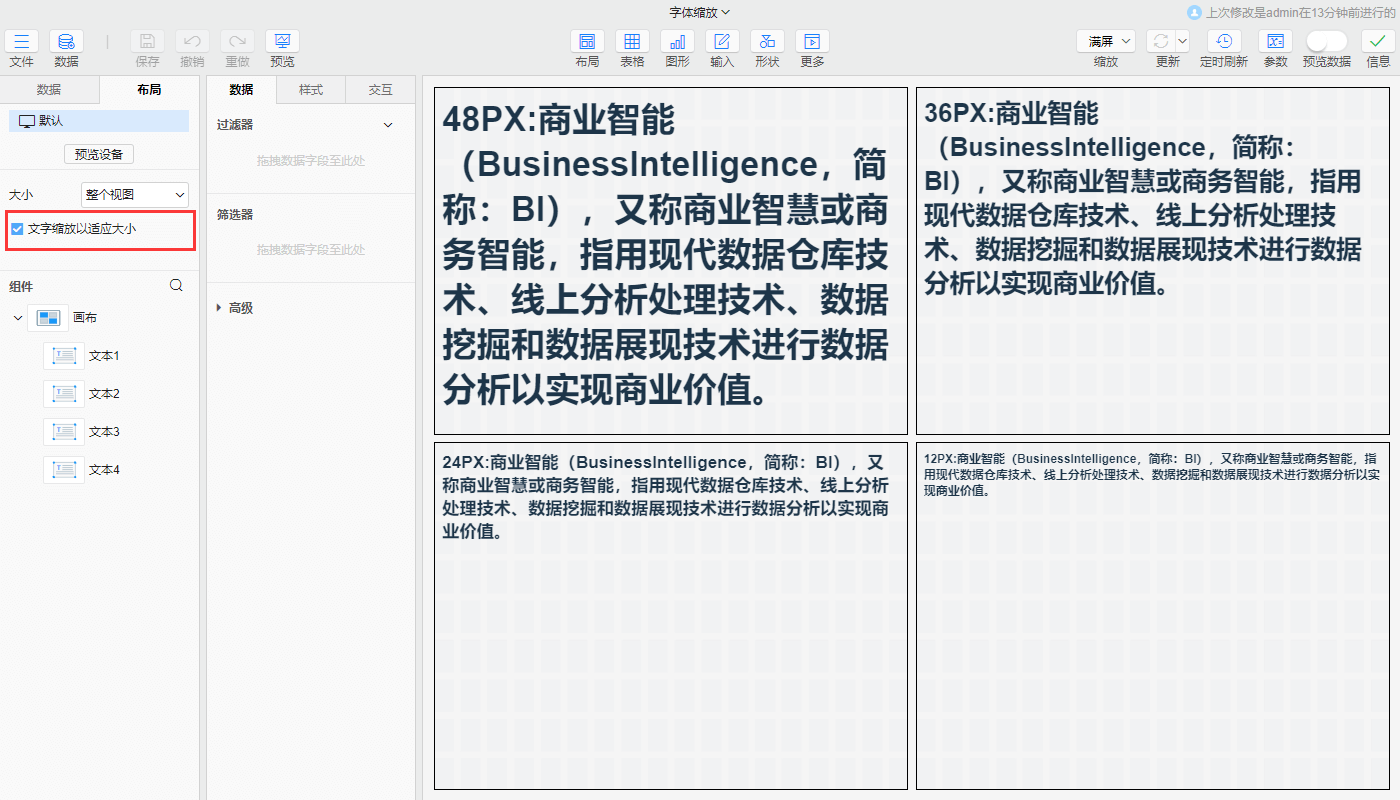Click the 预览设备 button
The width and height of the screenshot is (1400, 800).
click(99, 154)
